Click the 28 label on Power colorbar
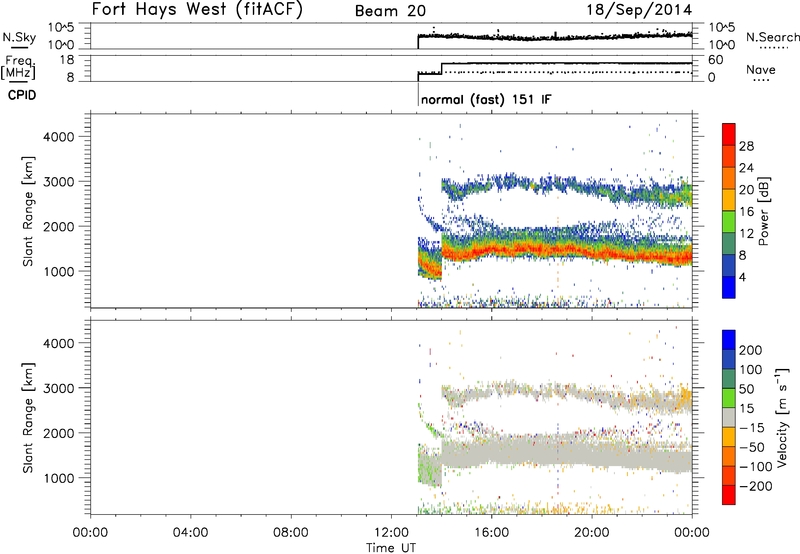Screen dimensions: 800x554 pos(746,146)
